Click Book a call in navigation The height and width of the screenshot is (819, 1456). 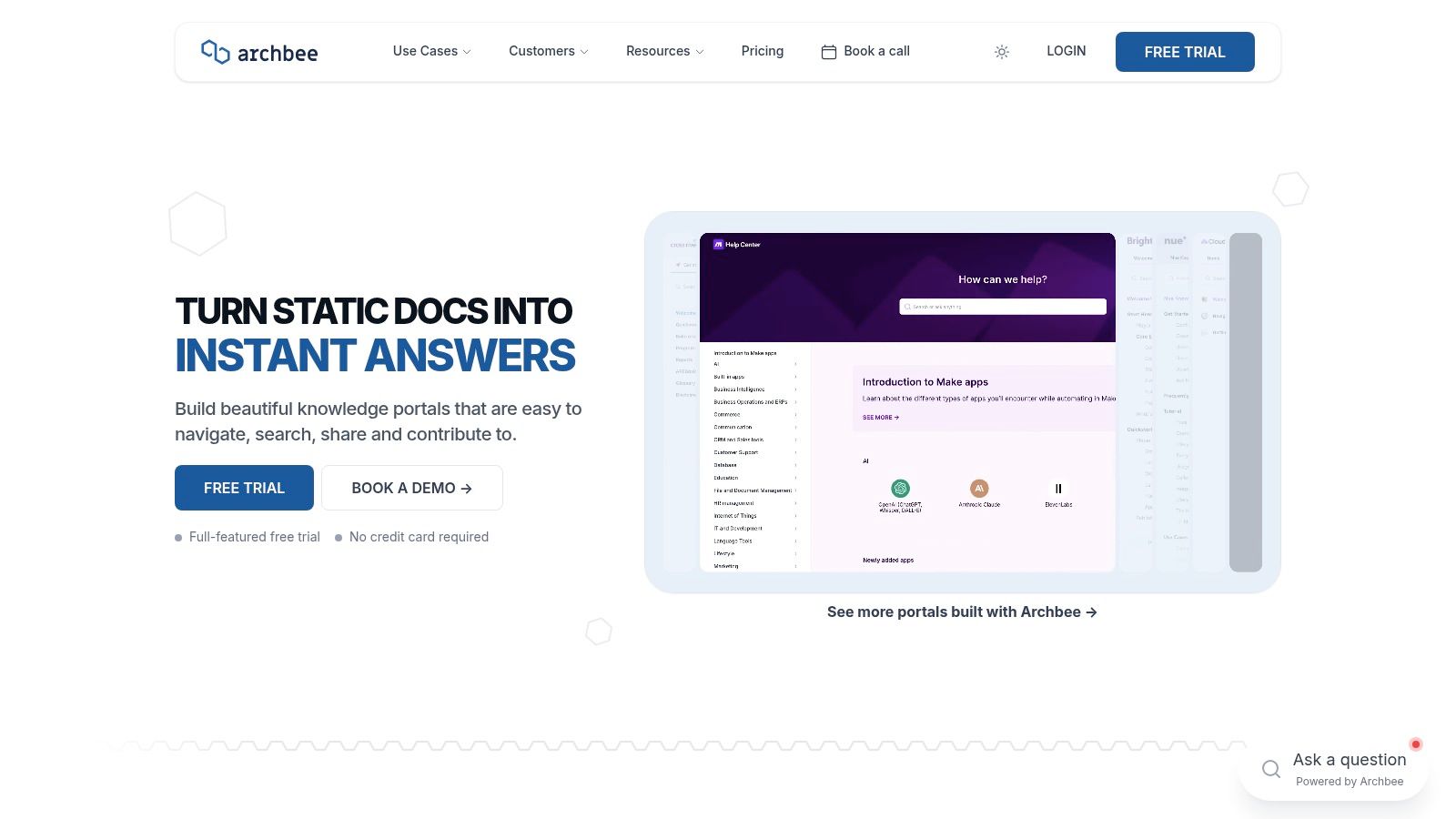(865, 51)
